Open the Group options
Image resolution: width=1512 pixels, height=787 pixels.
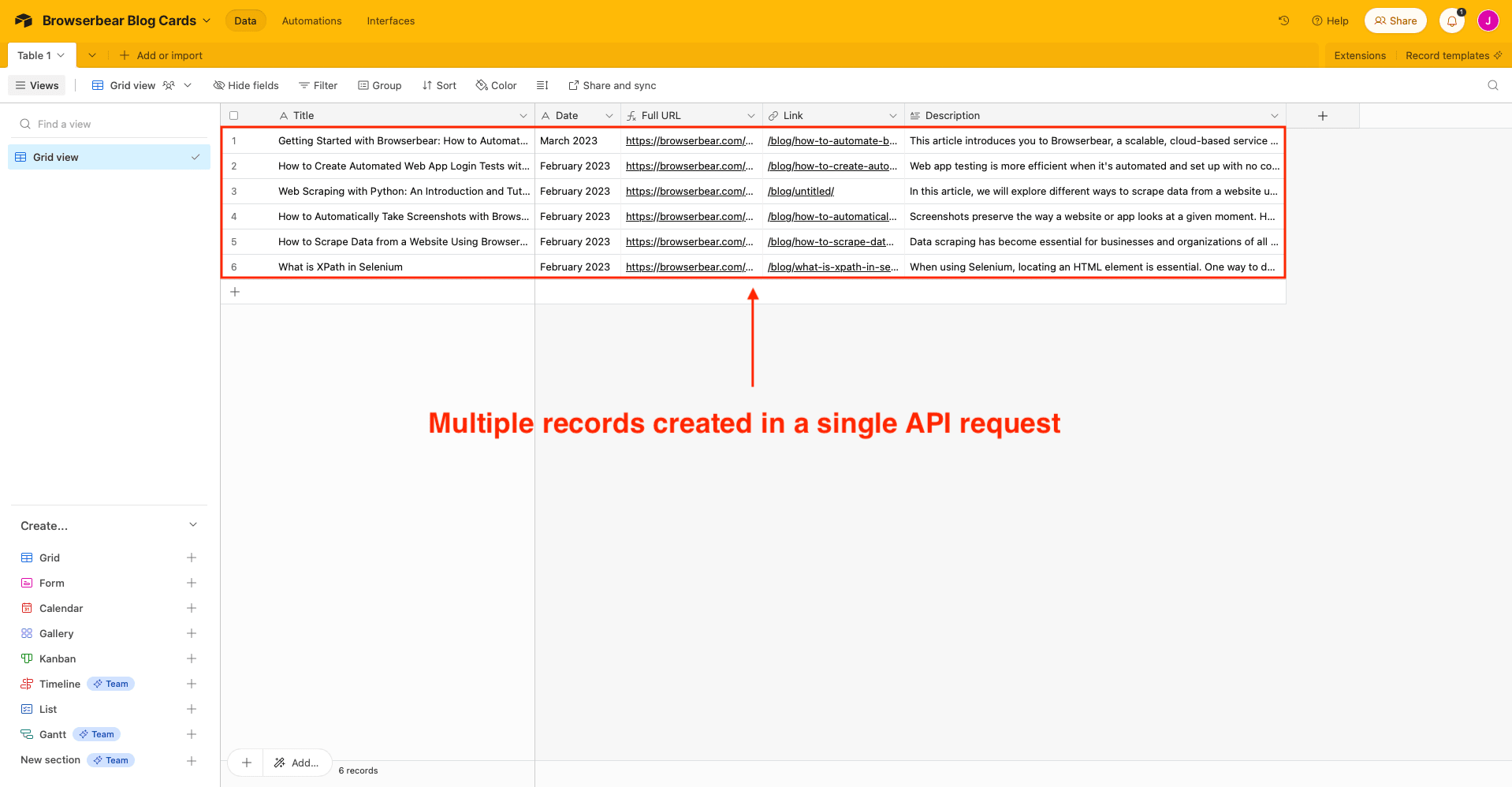(x=380, y=85)
